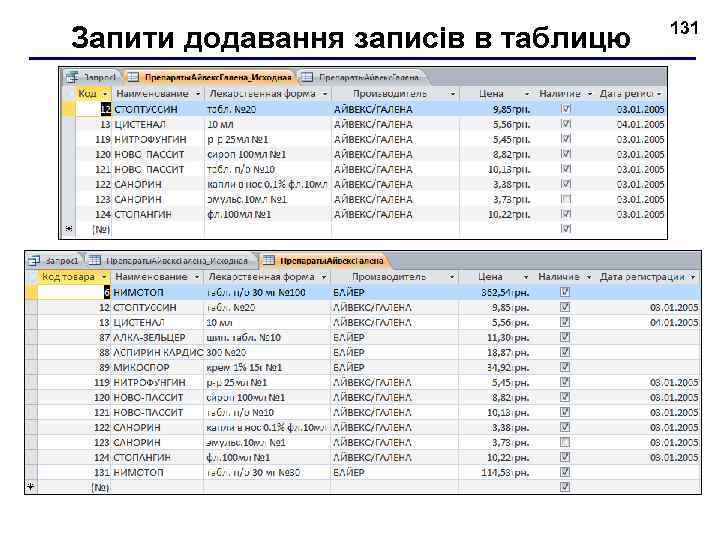
Task: Select upper ПрепаратыАйвексГалена_Исходная tab
Action: (x=210, y=77)
